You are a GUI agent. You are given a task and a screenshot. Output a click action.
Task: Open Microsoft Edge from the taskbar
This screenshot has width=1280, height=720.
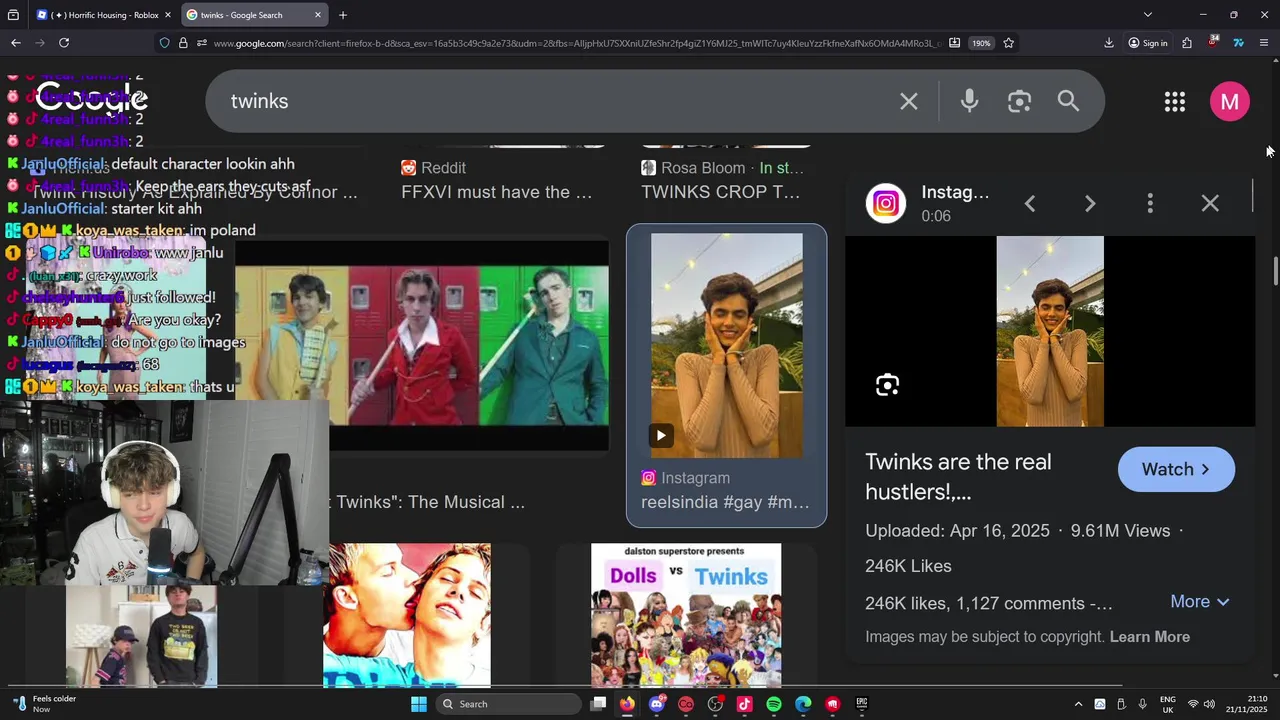click(x=803, y=704)
